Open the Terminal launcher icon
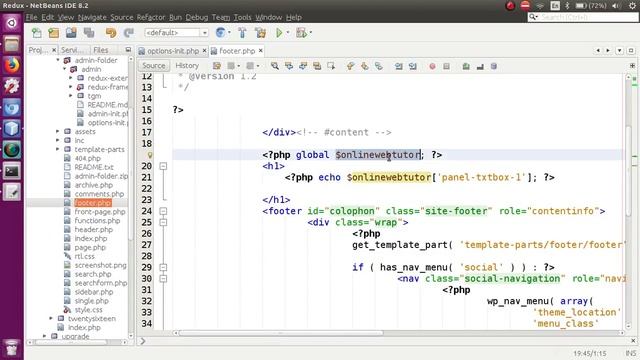 click(x=11, y=171)
